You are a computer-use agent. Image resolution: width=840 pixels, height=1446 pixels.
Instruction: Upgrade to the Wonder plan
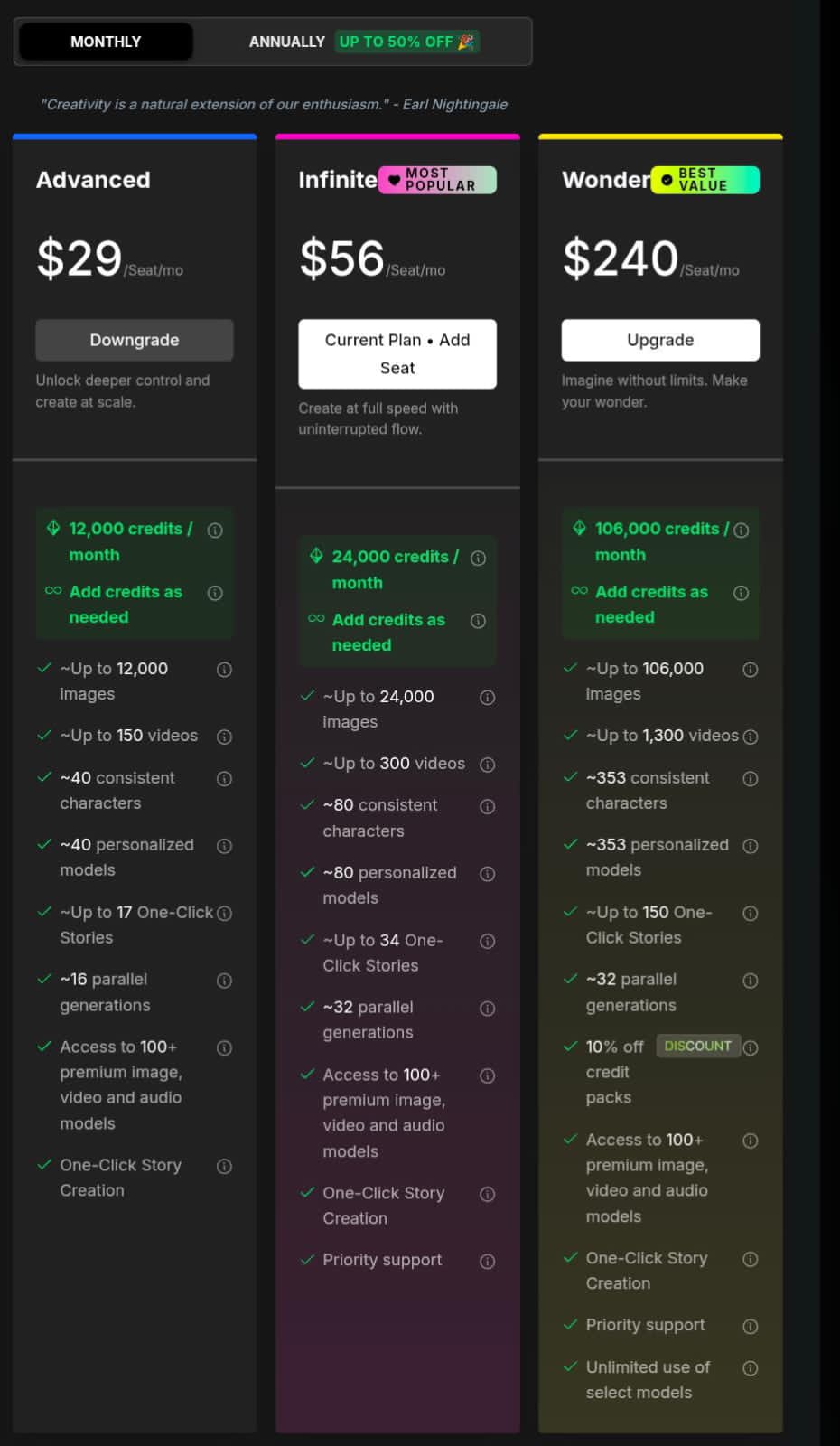660,340
